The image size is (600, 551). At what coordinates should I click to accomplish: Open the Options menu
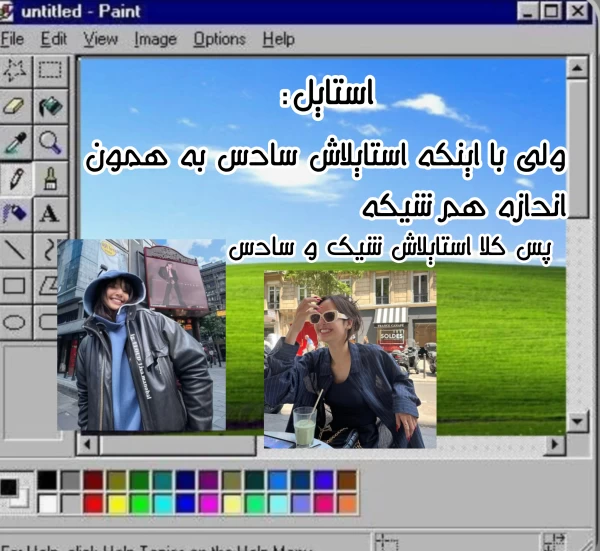pos(219,39)
